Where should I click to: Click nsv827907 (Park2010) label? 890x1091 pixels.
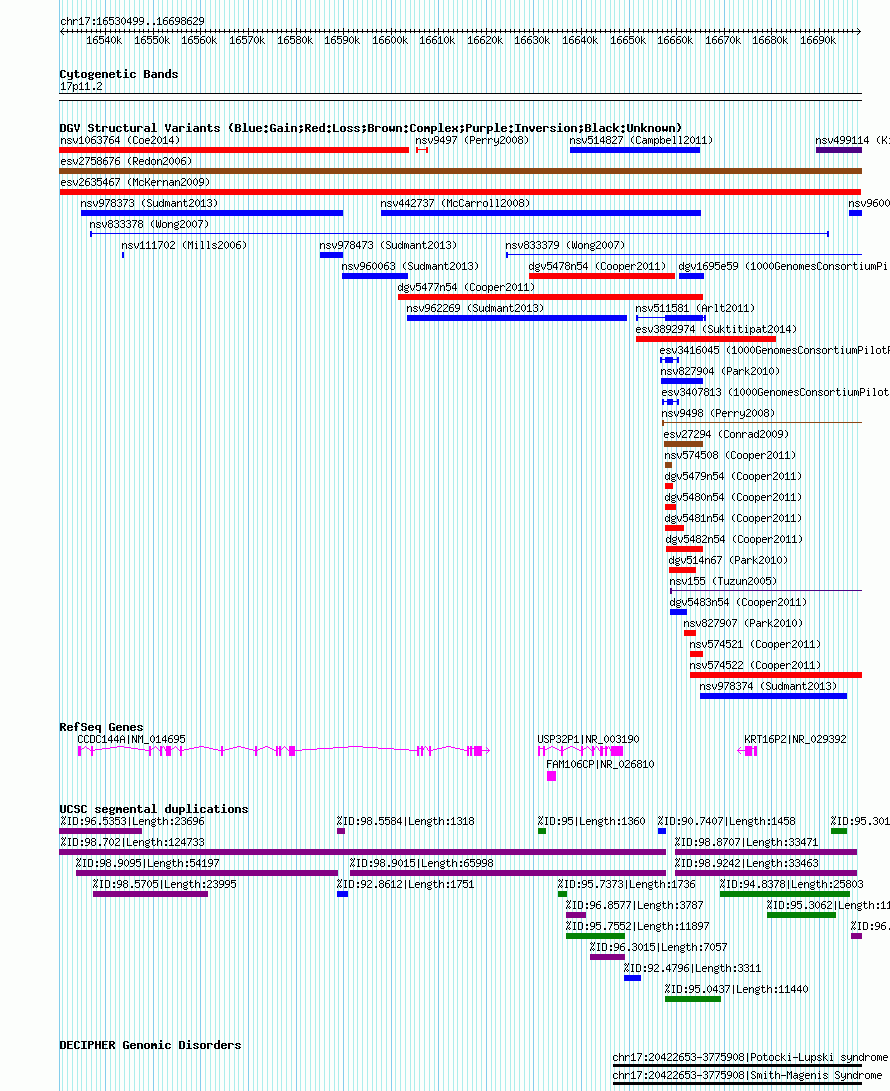click(743, 623)
